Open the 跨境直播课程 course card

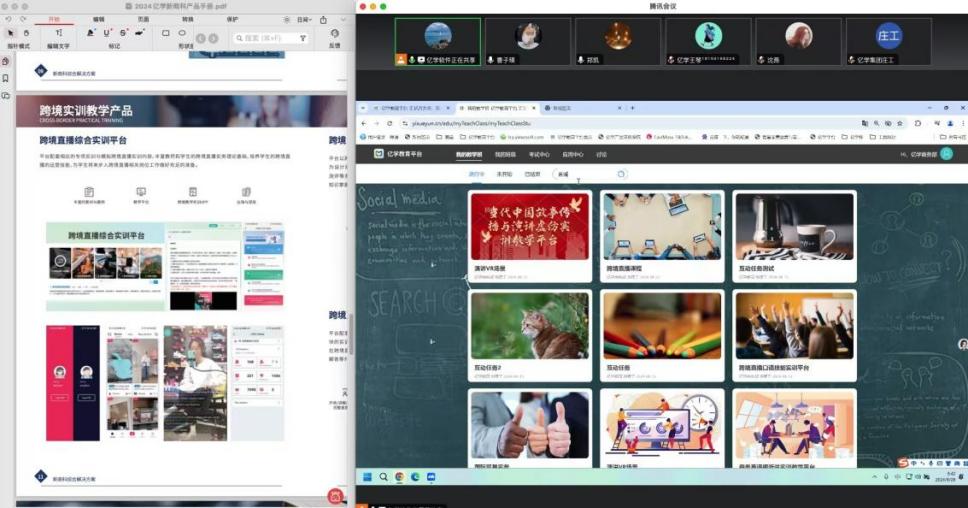661,235
